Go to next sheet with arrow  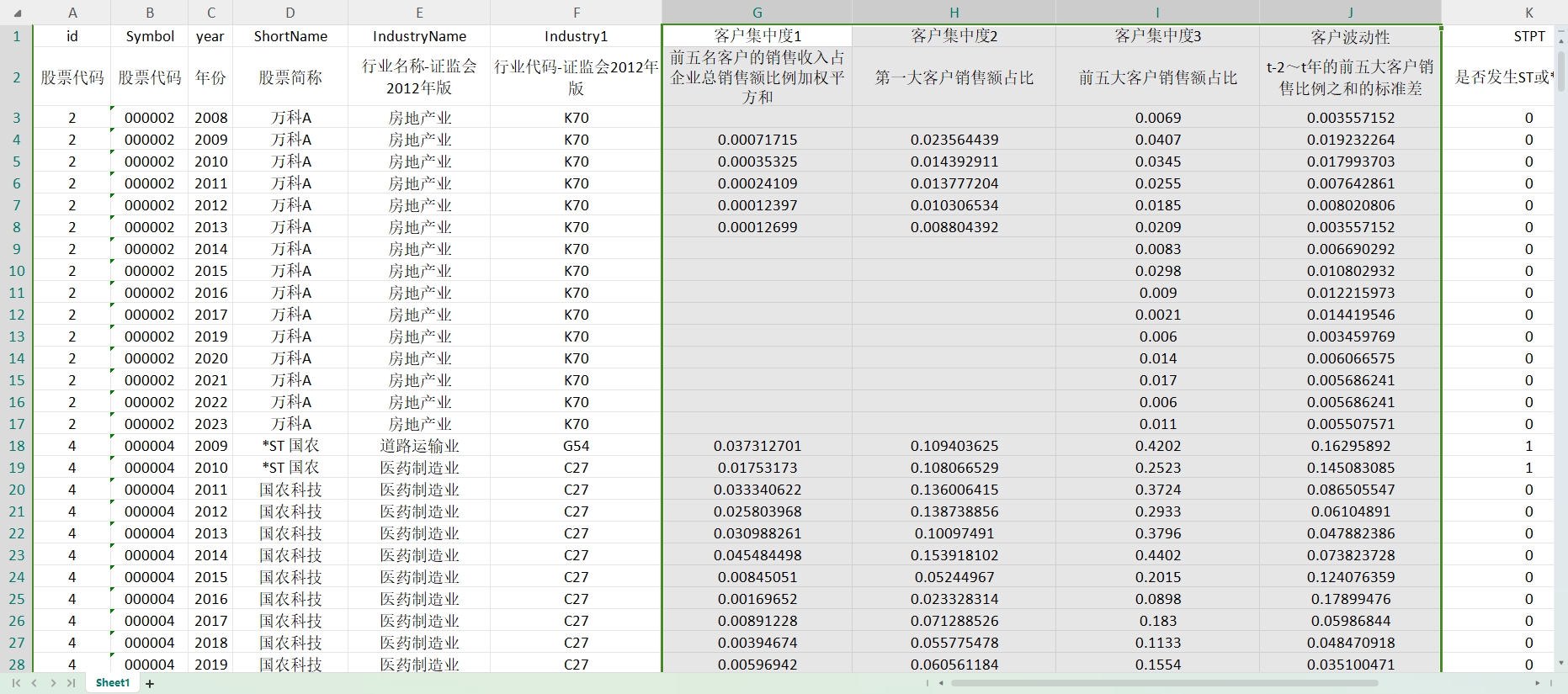click(53, 683)
